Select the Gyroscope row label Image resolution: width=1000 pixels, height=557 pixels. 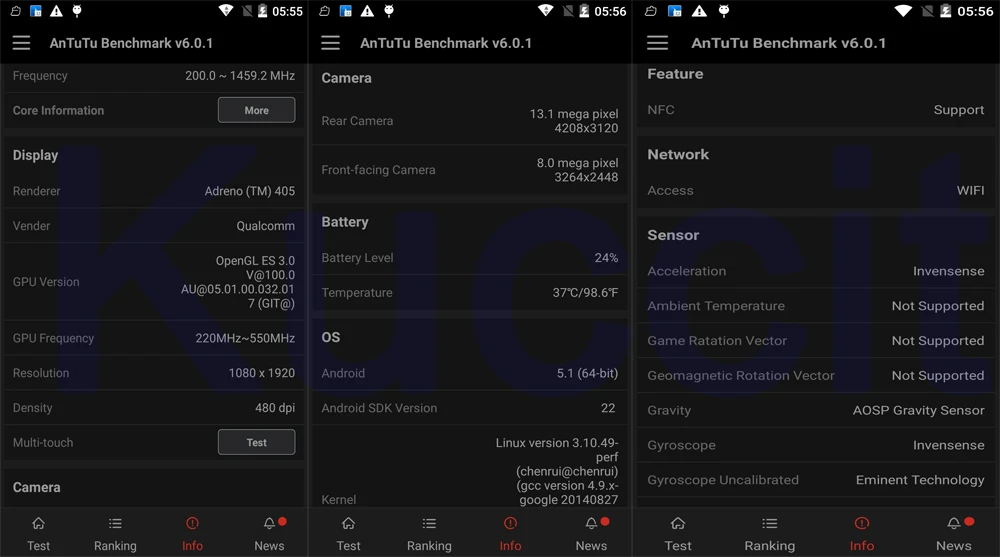point(681,445)
